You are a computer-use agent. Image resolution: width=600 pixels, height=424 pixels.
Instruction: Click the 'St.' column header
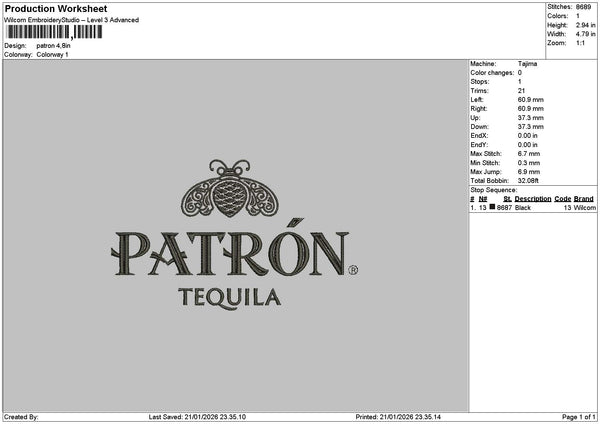pos(507,199)
